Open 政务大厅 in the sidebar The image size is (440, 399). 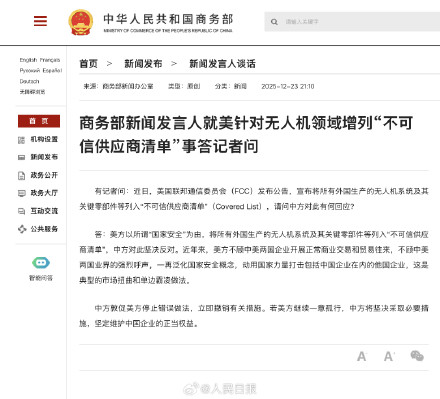(44, 193)
